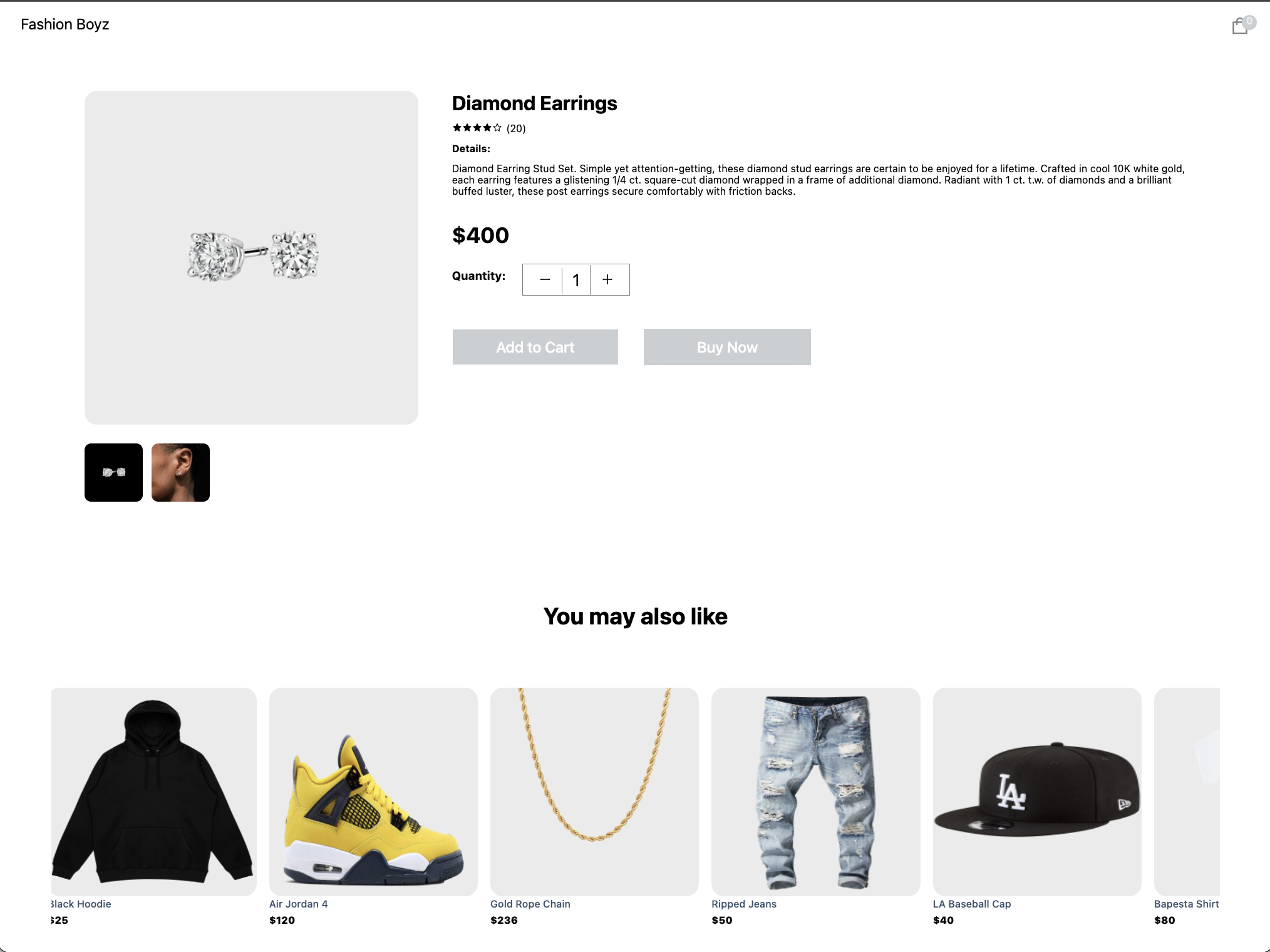Go to Fashion Boyz home link
The image size is (1270, 952).
pyautogui.click(x=65, y=24)
